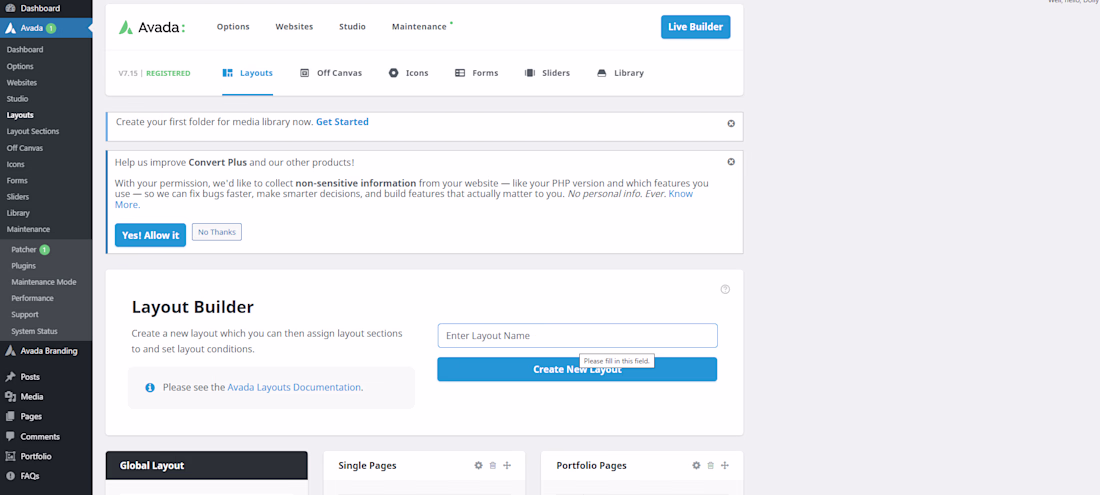Open the Forms tab icon
This screenshot has height=495, width=1100.
click(x=460, y=73)
